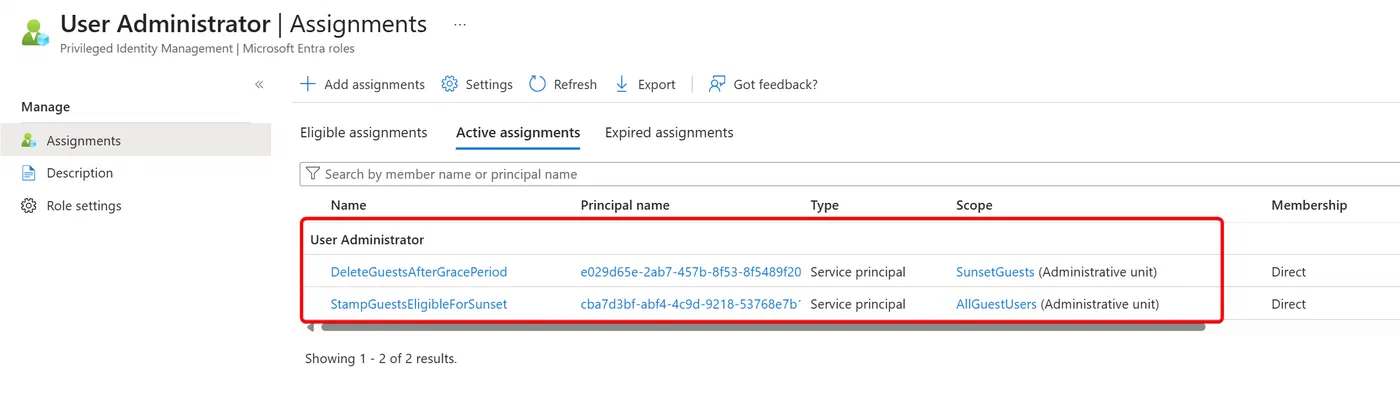This screenshot has height=420, width=1400.
Task: Open DeleteGuestsAfterGracePeriod link
Action: point(419,272)
